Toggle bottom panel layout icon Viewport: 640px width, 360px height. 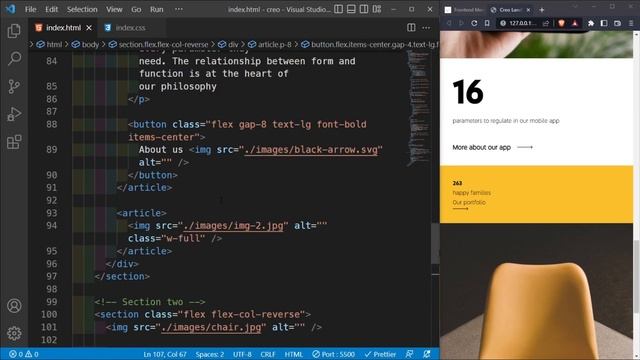[351, 9]
